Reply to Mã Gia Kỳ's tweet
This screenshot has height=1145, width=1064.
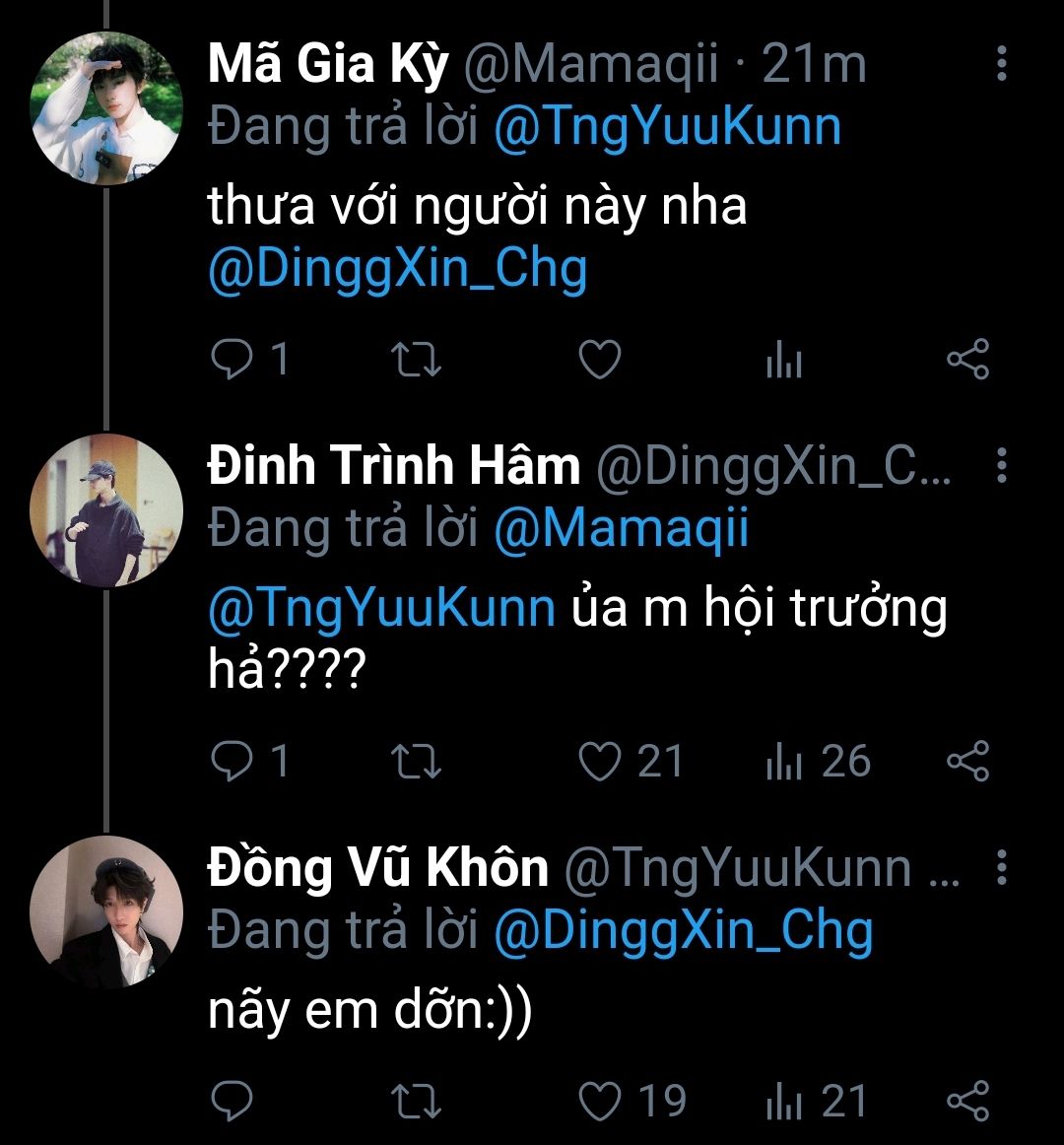[233, 360]
